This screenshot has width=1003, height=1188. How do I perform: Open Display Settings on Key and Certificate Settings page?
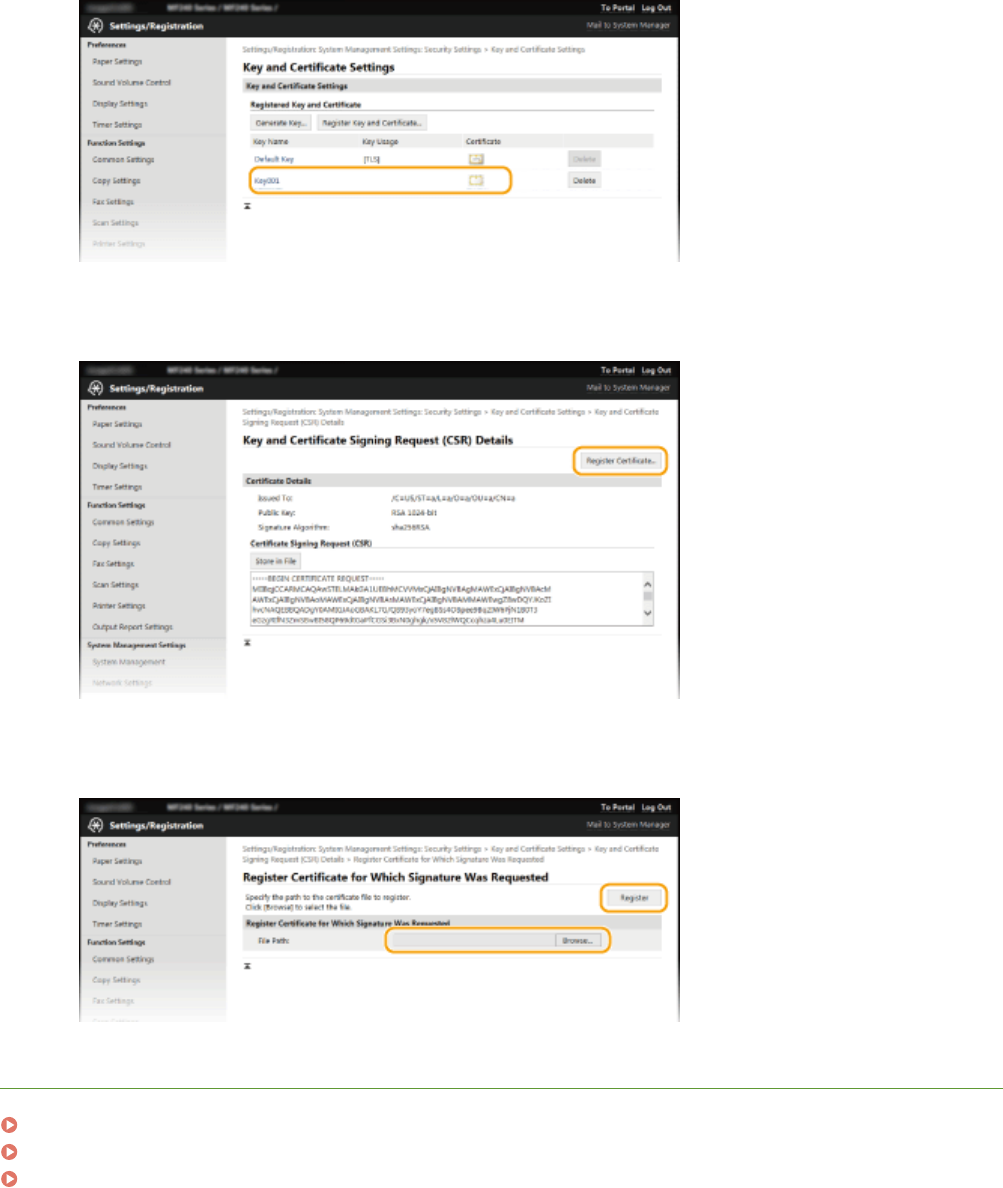120,104
